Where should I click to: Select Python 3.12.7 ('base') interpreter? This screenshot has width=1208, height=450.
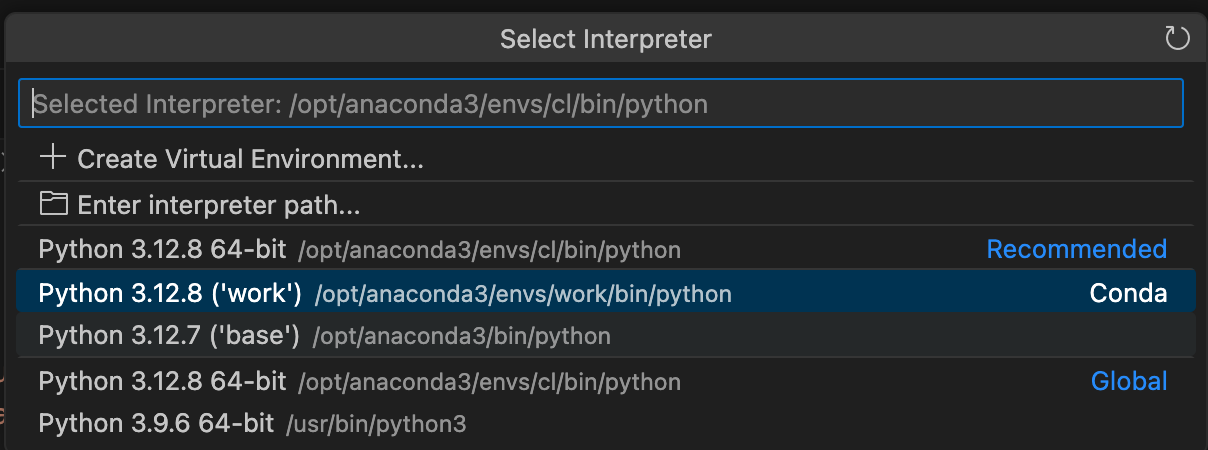(169, 337)
